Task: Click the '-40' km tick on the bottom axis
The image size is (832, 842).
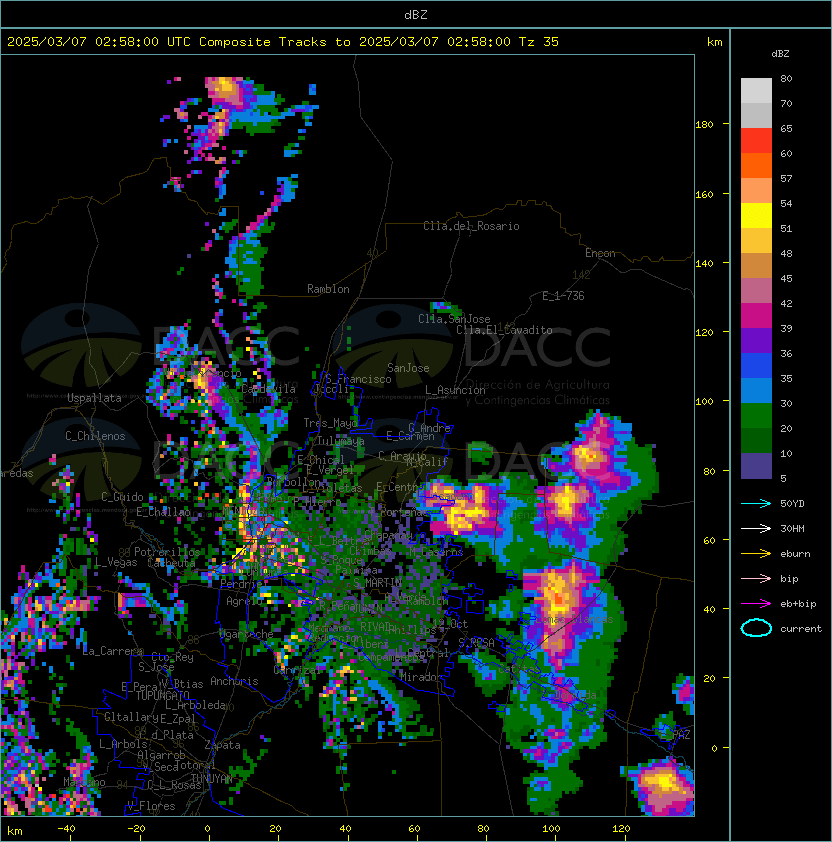Action: [x=66, y=829]
